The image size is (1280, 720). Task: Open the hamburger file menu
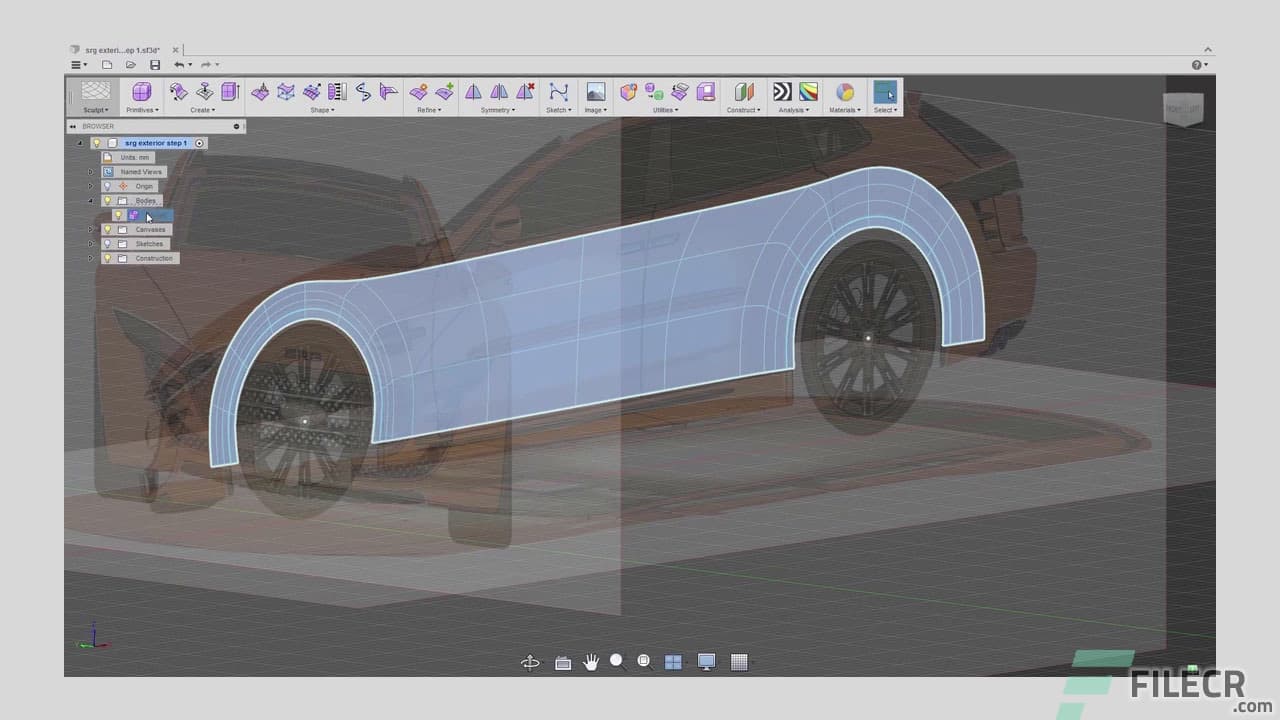tap(78, 64)
